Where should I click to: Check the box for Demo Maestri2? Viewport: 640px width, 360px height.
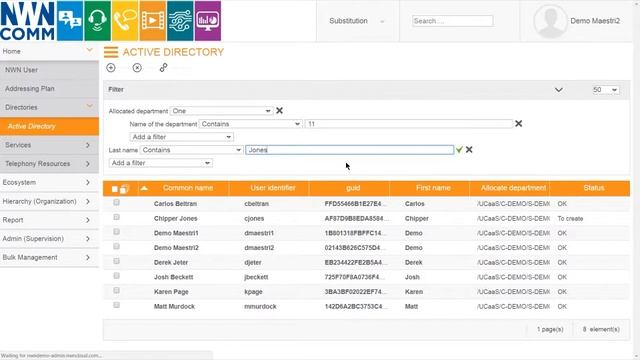coord(116,247)
